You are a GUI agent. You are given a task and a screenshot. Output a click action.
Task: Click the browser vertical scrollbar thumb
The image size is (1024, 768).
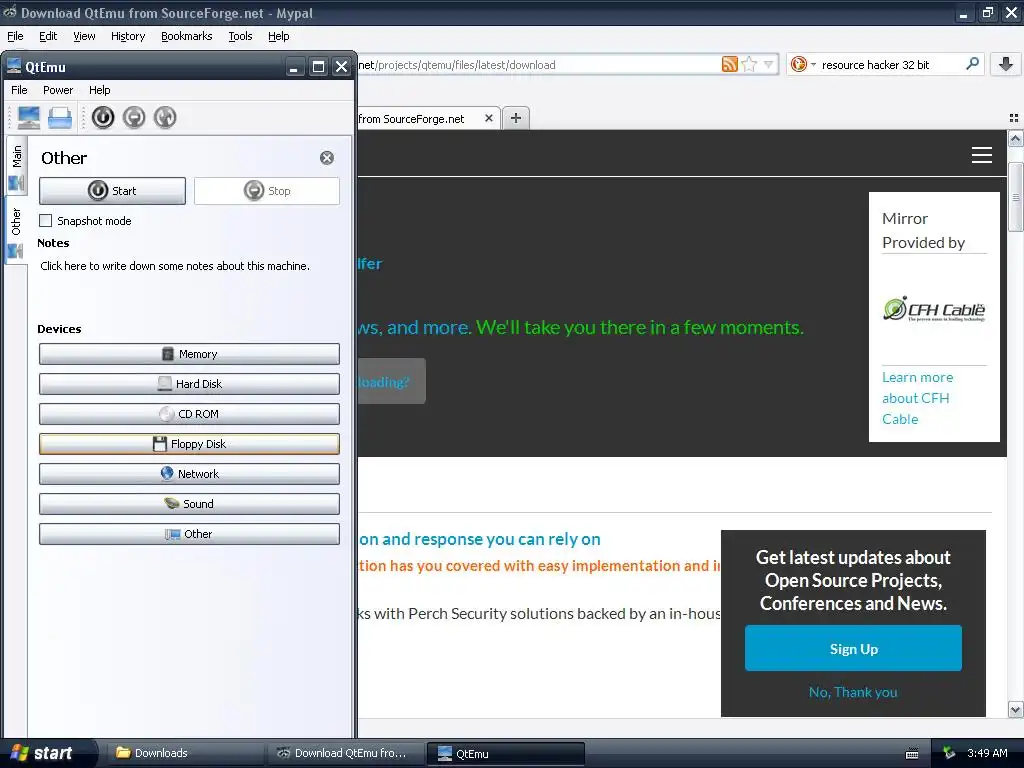click(x=1015, y=197)
